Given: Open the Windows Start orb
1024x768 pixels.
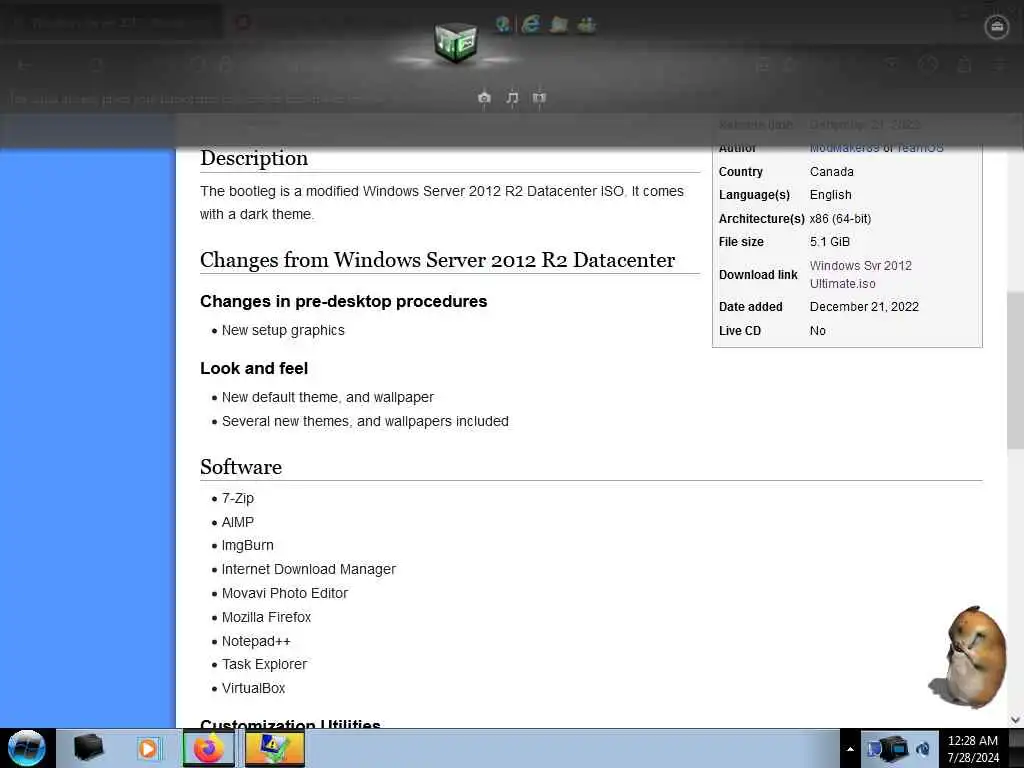Looking at the screenshot, I should click(x=27, y=748).
